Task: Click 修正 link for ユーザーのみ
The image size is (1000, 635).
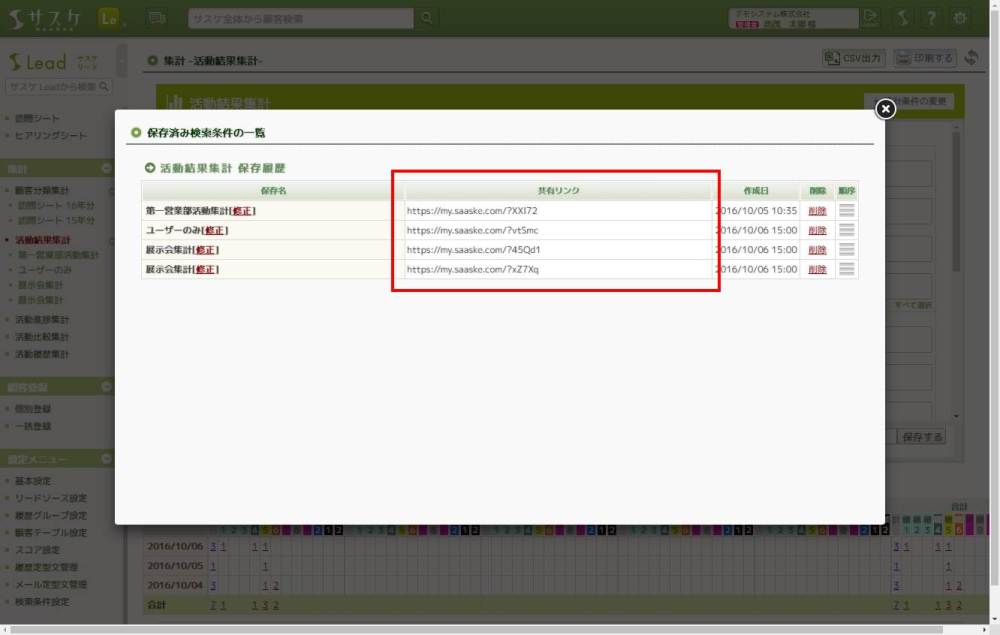Action: click(x=215, y=230)
